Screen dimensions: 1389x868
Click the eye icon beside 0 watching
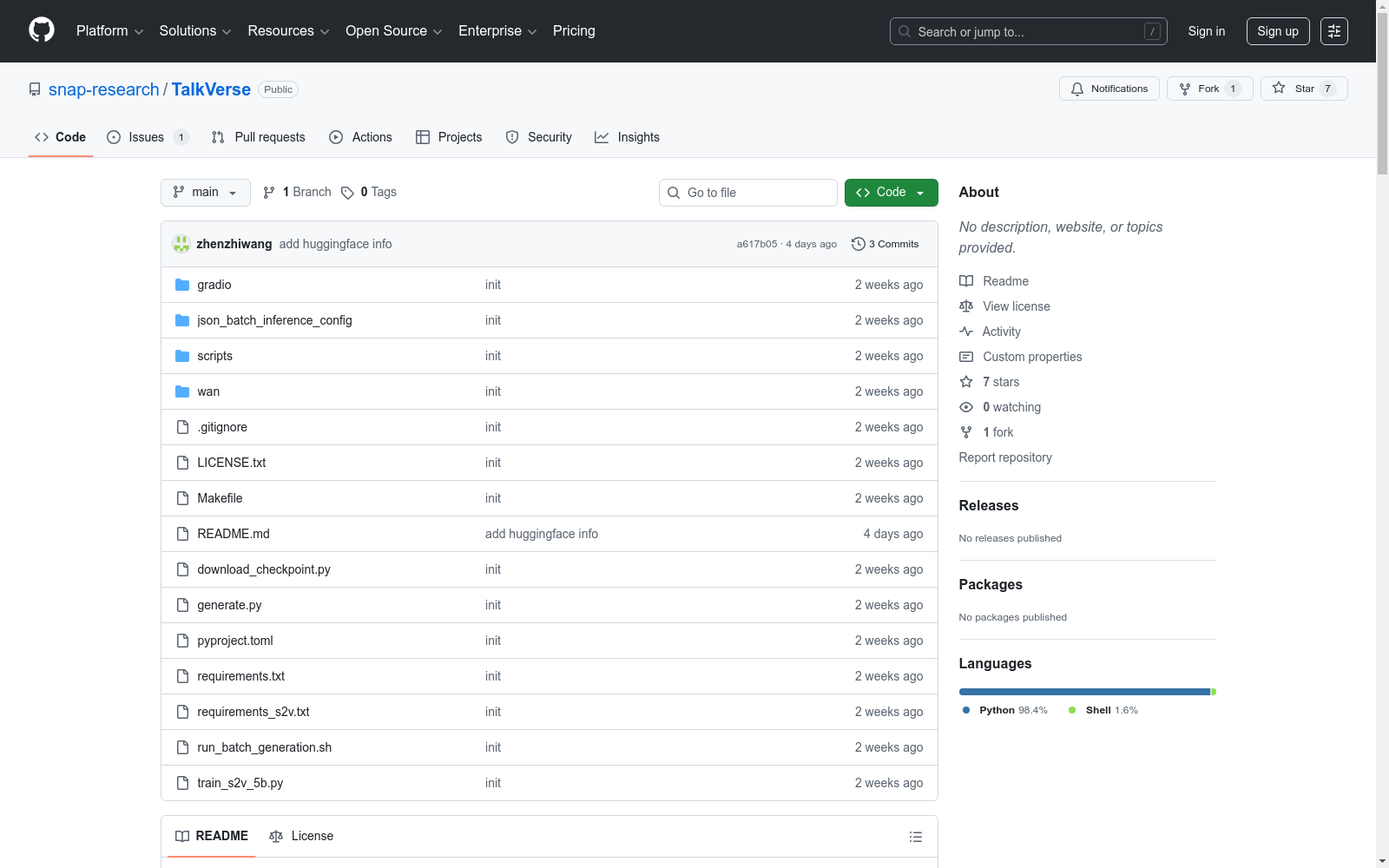tap(966, 407)
